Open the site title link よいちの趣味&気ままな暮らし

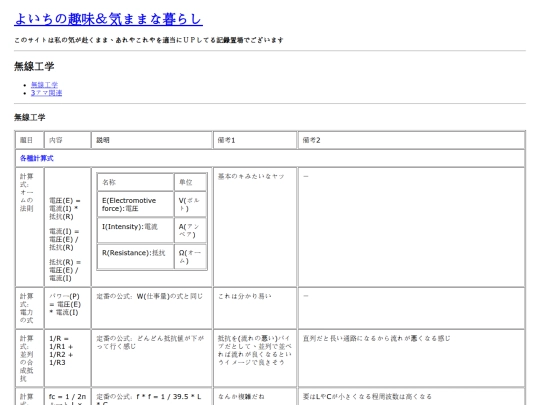(x=108, y=19)
